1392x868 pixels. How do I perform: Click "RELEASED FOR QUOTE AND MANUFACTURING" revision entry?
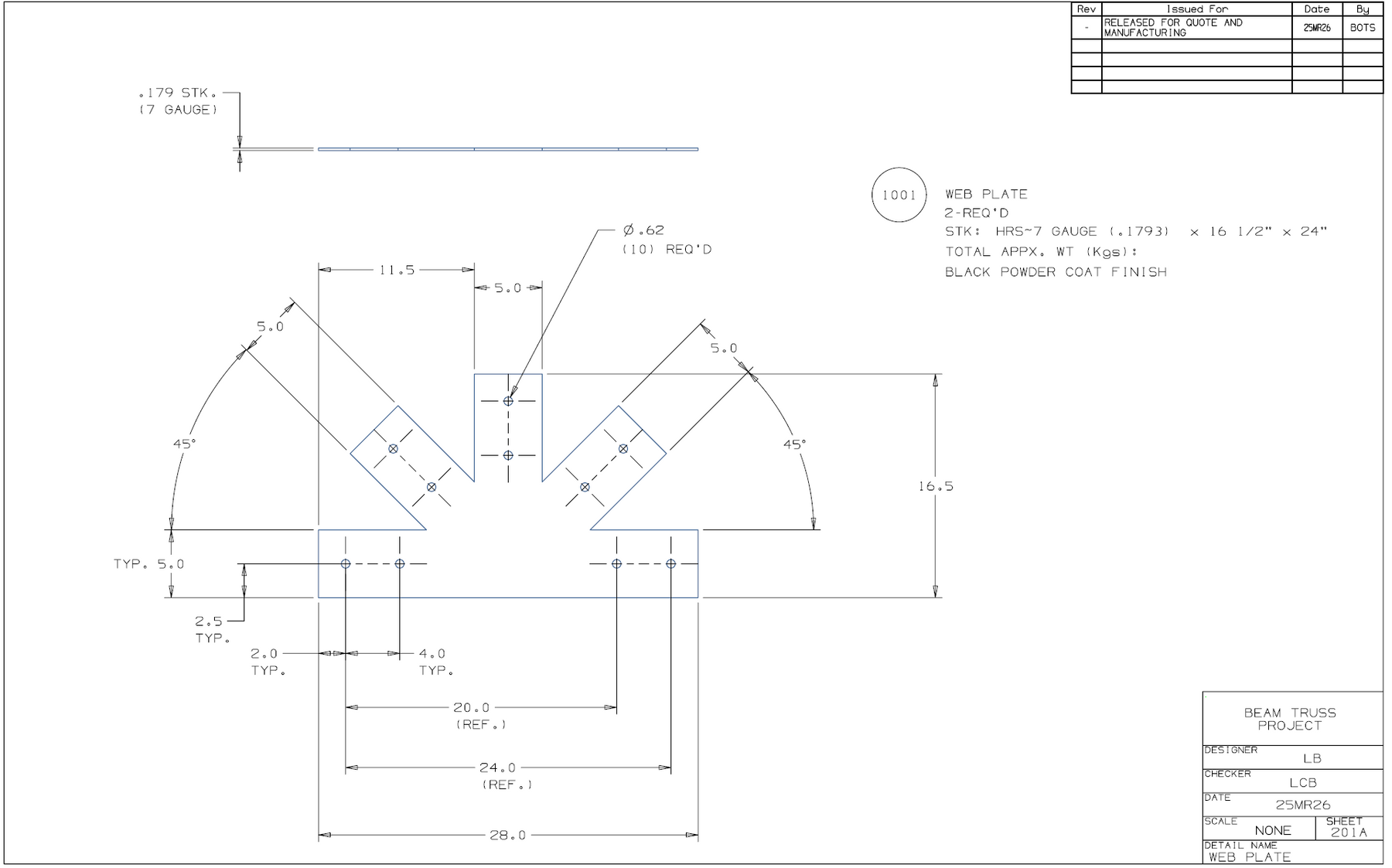[1173, 28]
